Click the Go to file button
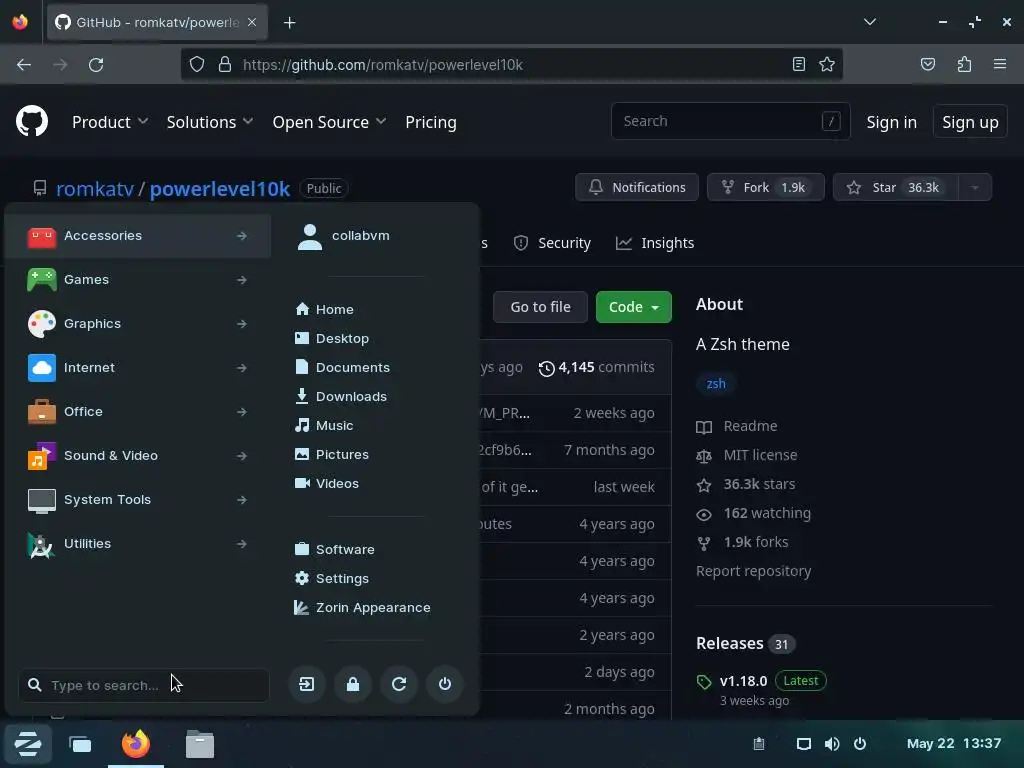 (540, 307)
